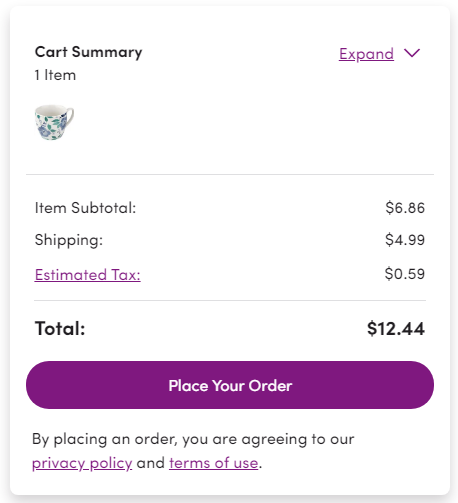Click the $12.44 total amount
Screen dimensions: 458x503
click(396, 328)
